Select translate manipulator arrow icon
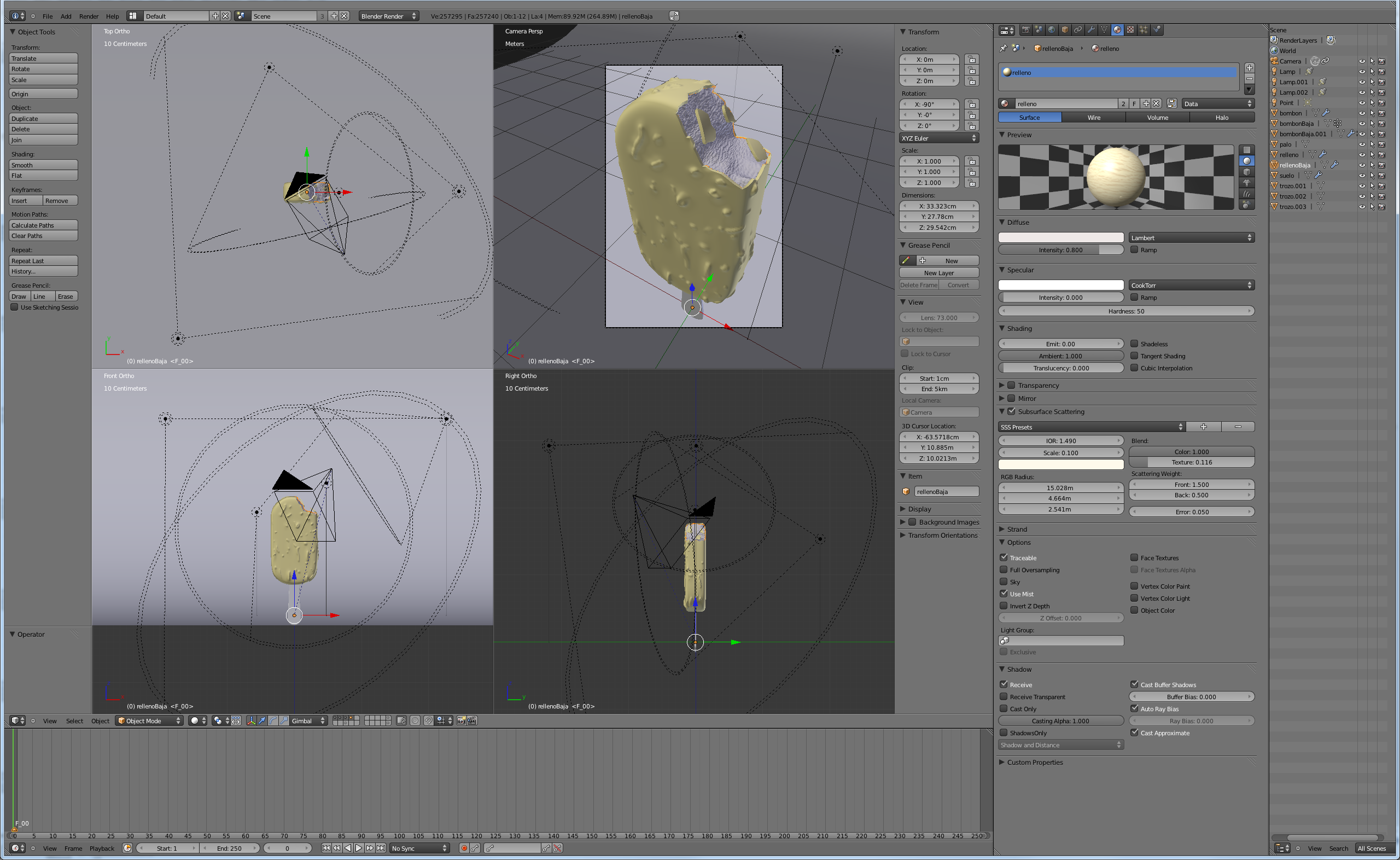Image resolution: width=1400 pixels, height=860 pixels. click(x=262, y=720)
